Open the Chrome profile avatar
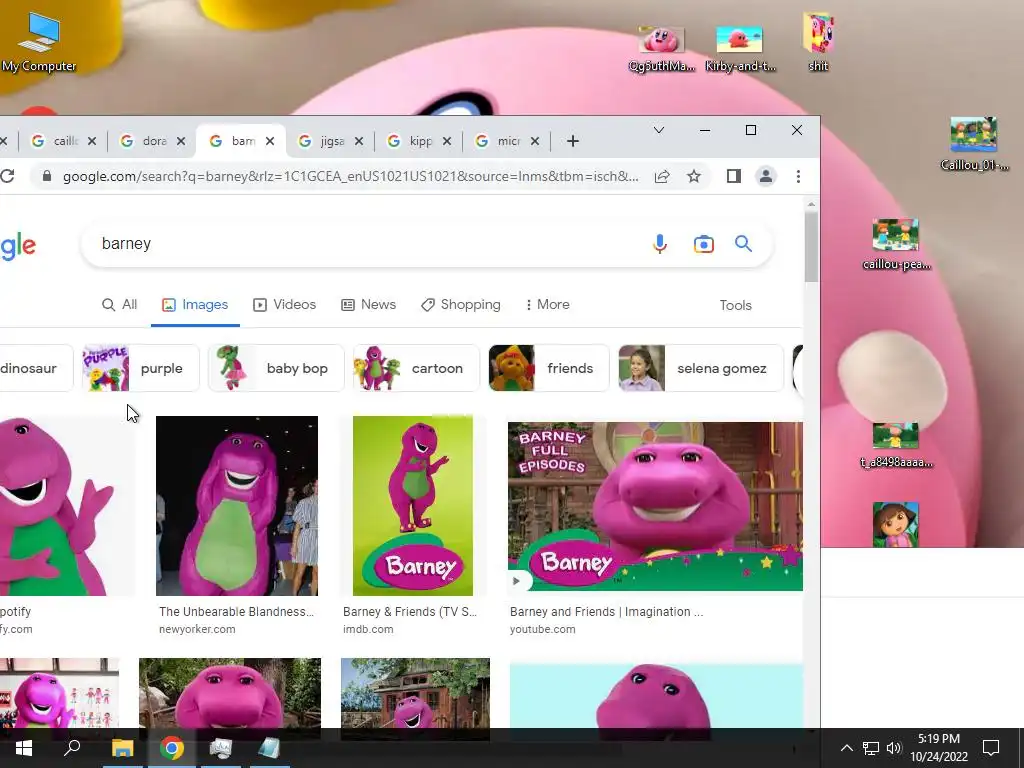Image resolution: width=1024 pixels, height=768 pixels. coord(765,176)
